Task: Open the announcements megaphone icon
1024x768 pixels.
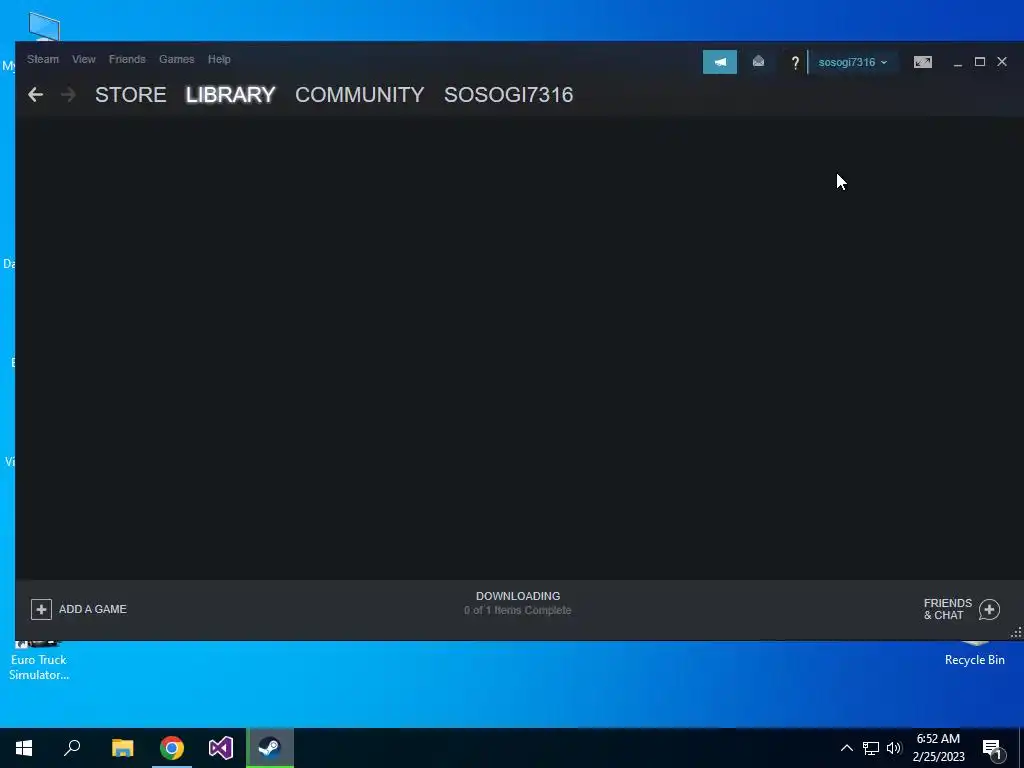Action: coord(720,62)
